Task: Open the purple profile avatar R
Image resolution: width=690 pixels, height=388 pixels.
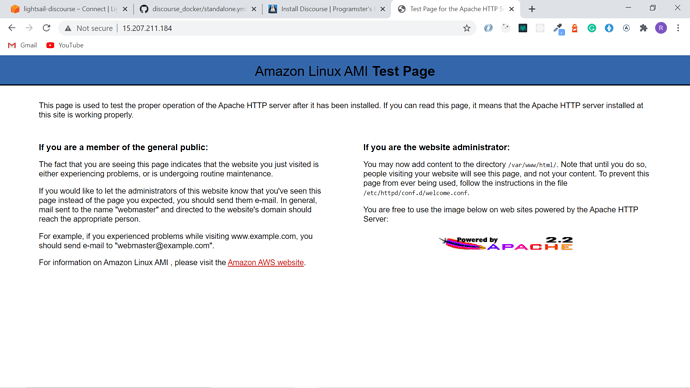Action: point(661,28)
